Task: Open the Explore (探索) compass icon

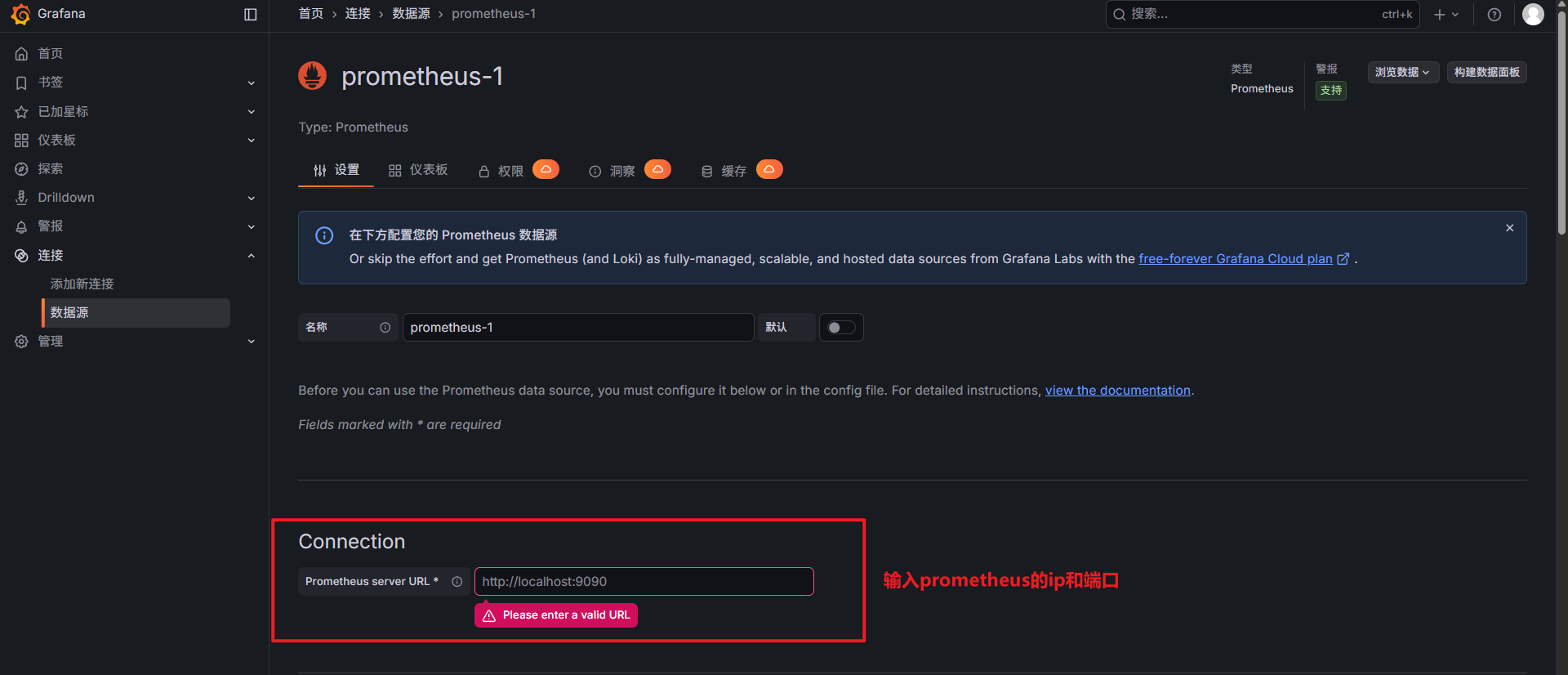Action: pos(21,169)
